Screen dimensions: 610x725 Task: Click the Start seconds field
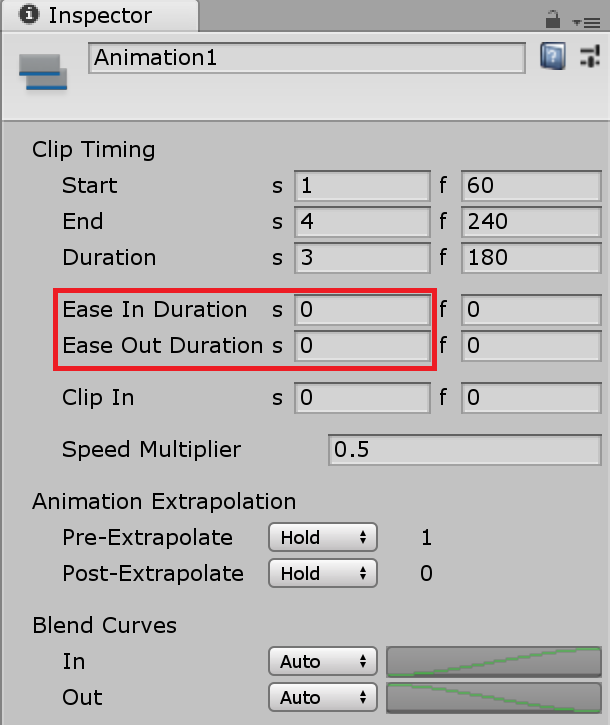pyautogui.click(x=362, y=186)
